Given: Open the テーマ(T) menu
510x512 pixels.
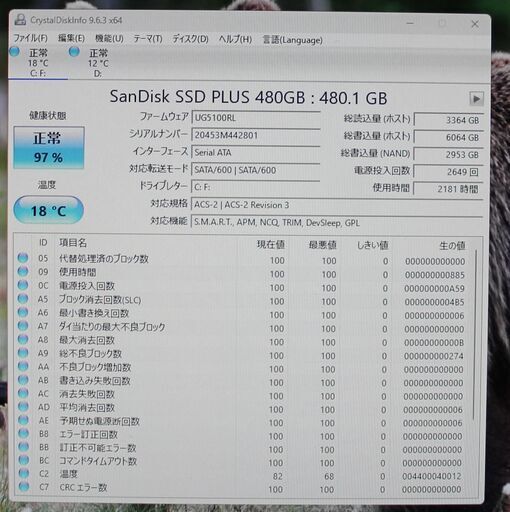Looking at the screenshot, I should pos(148,39).
